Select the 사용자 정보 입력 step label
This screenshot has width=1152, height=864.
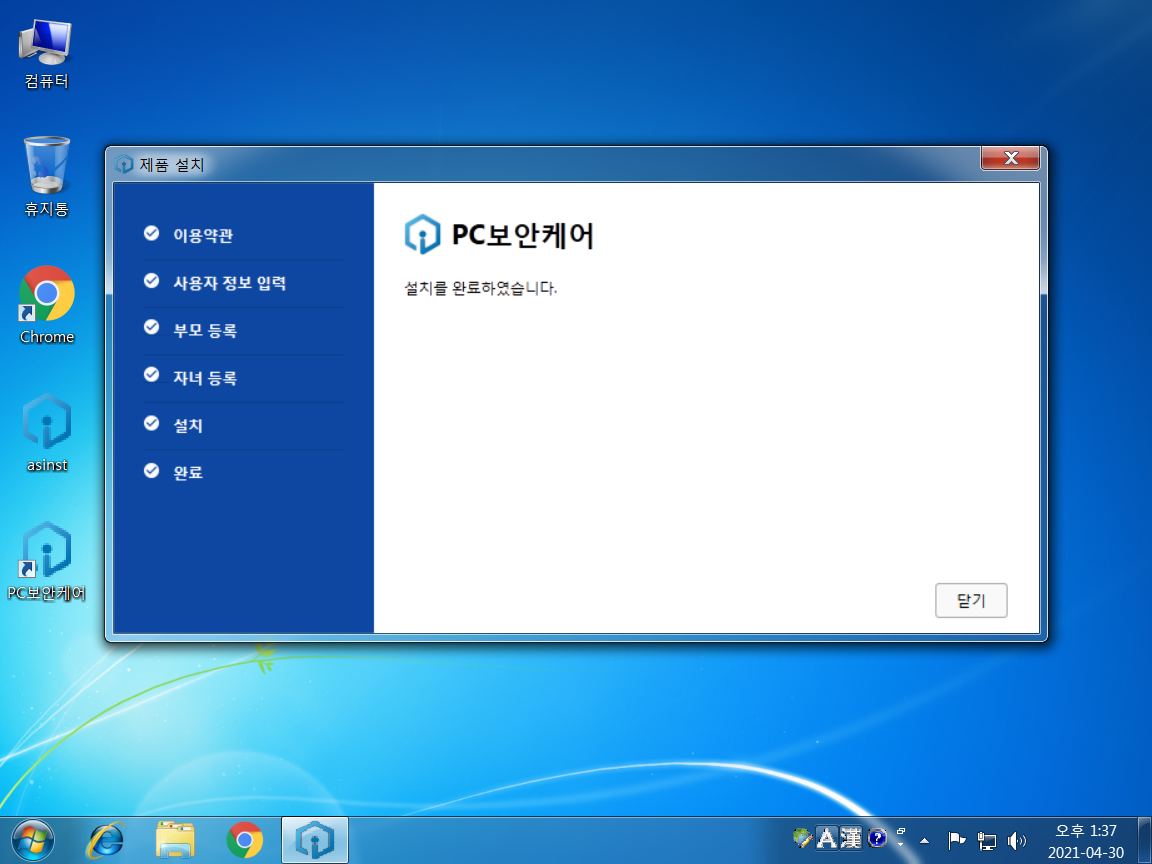pyautogui.click(x=229, y=283)
